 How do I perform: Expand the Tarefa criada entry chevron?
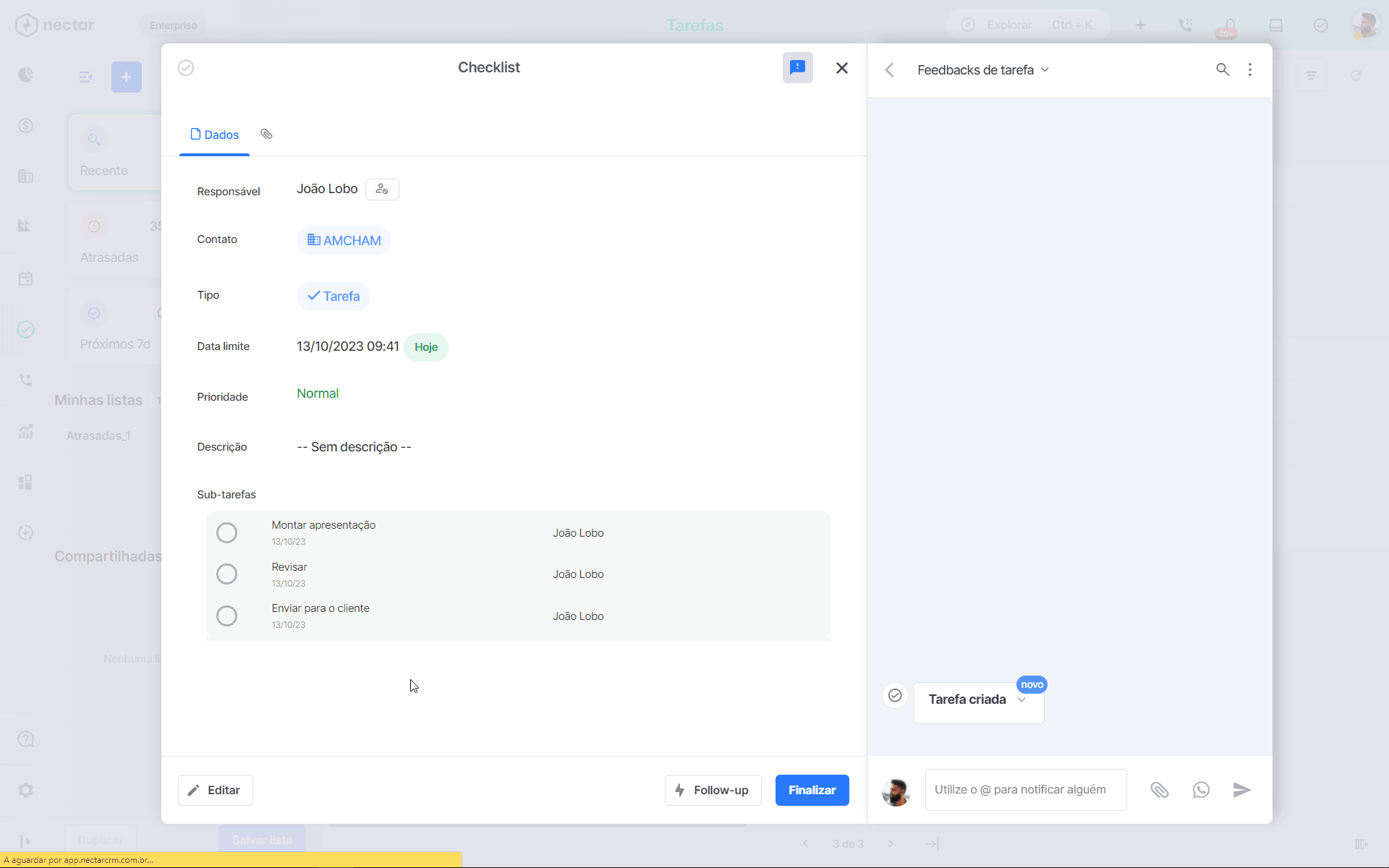1021,700
